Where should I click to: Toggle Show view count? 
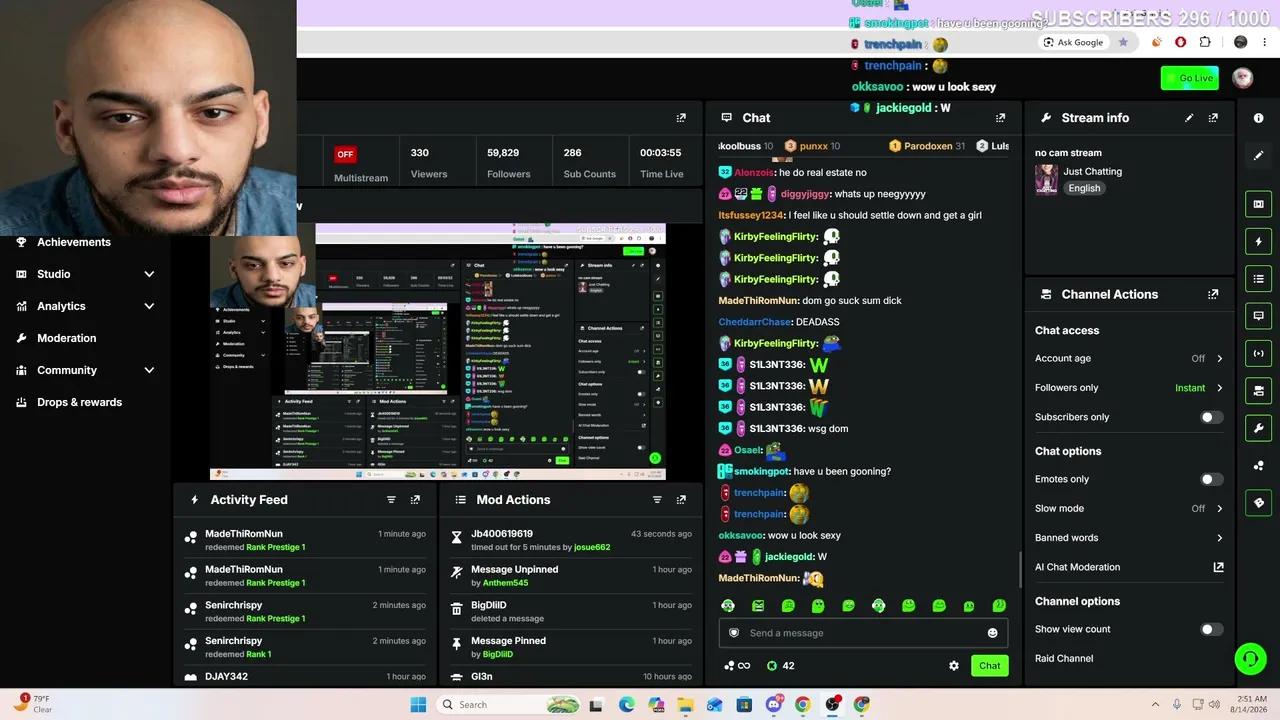pos(1211,629)
